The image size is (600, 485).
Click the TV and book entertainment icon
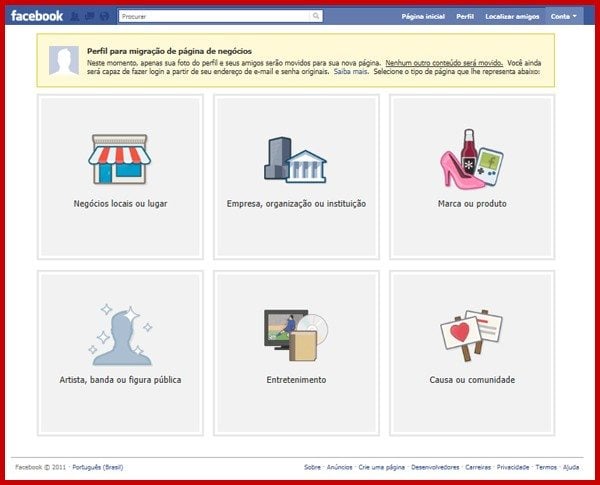click(296, 335)
